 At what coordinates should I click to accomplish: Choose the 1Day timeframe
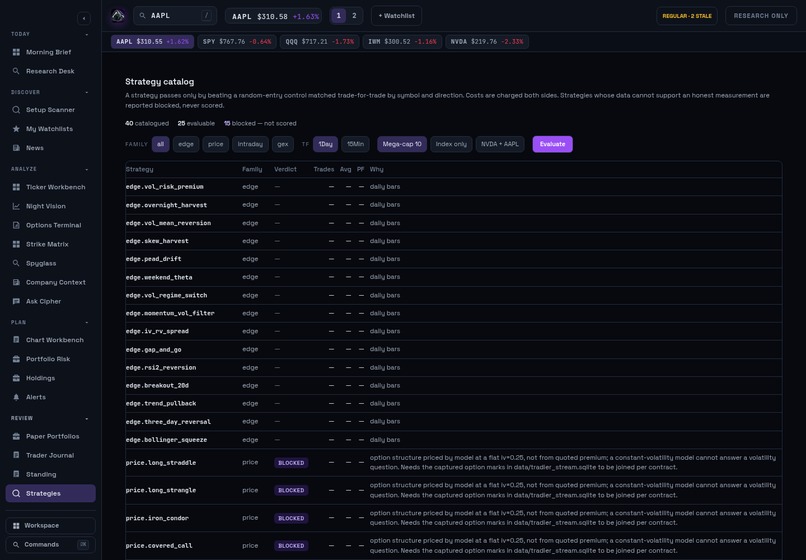(x=325, y=144)
